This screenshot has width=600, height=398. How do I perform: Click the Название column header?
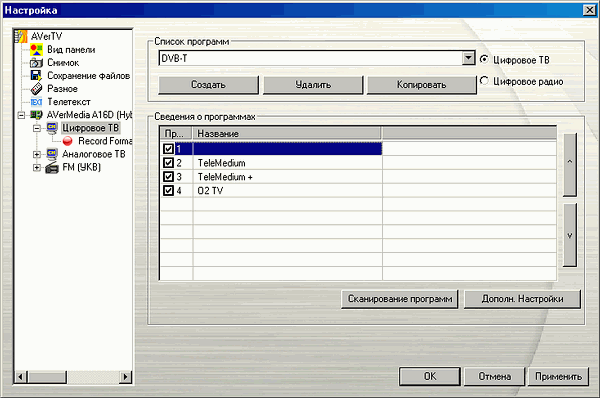pyautogui.click(x=287, y=134)
